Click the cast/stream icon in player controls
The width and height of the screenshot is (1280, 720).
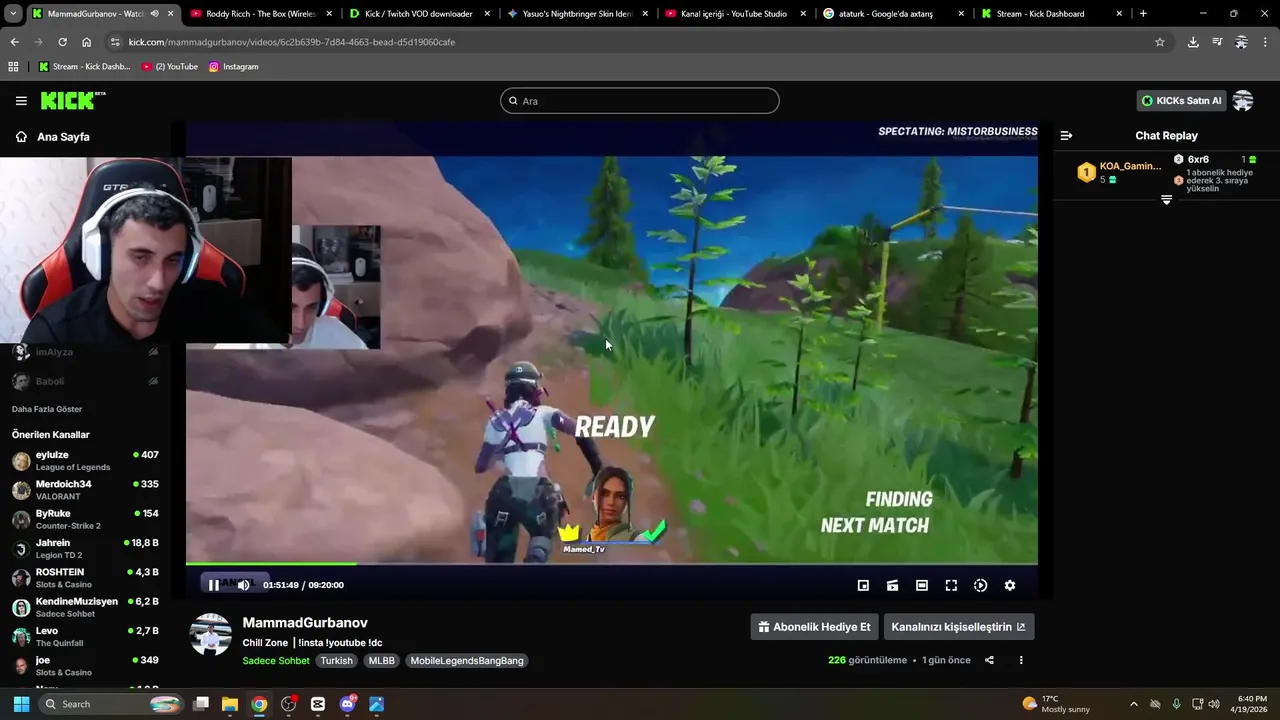(893, 585)
